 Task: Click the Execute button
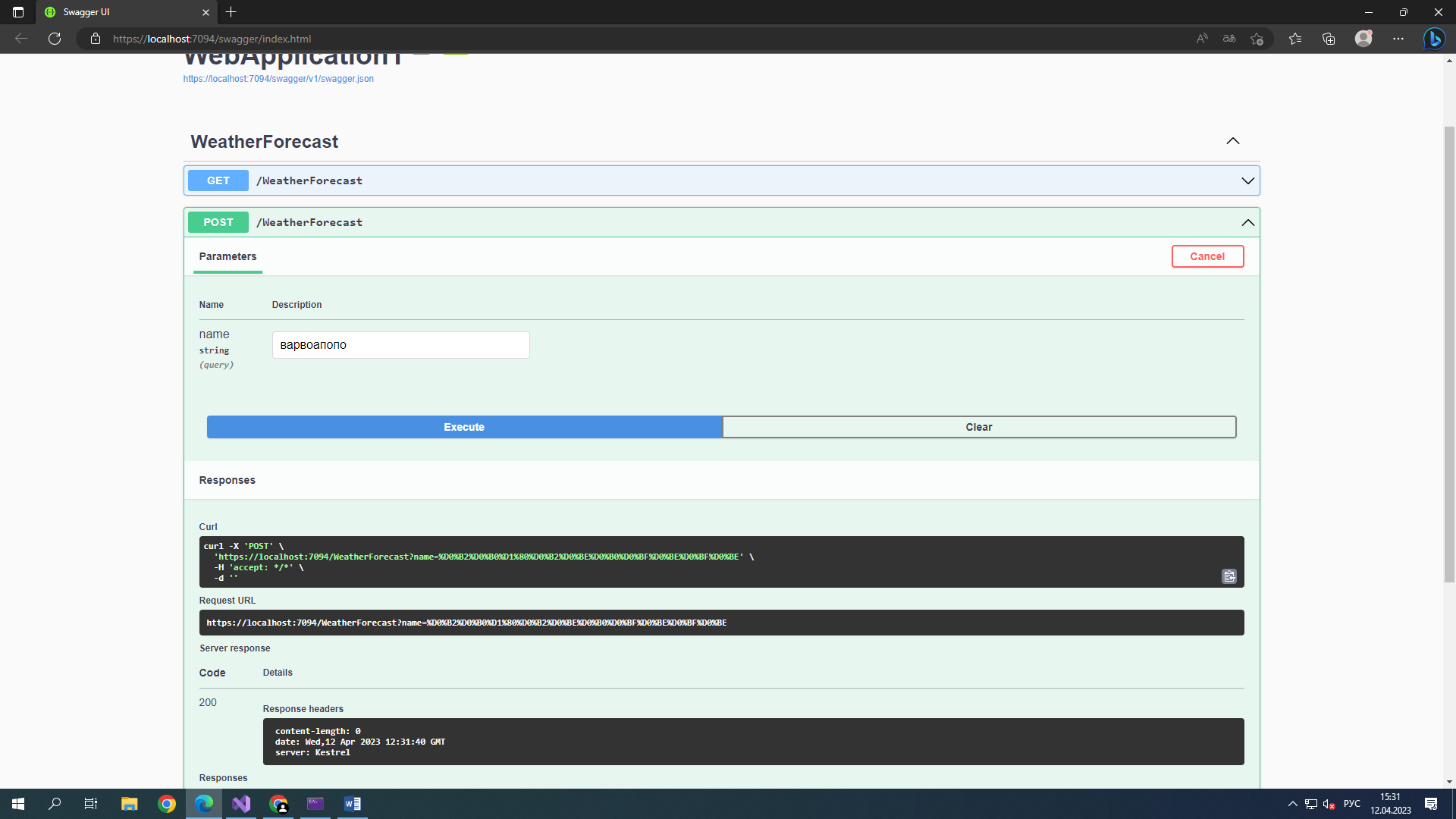[x=464, y=427]
